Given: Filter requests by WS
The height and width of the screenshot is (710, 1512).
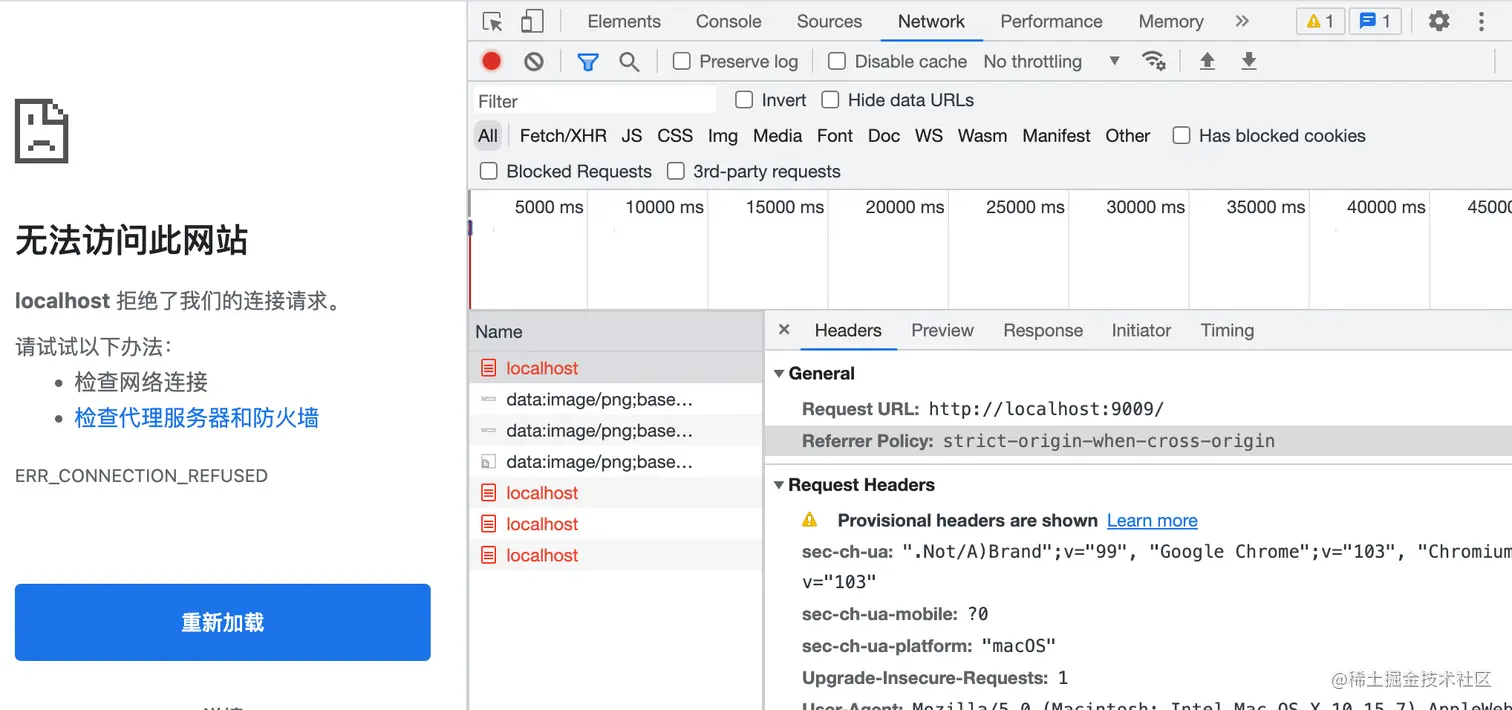Looking at the screenshot, I should tap(929, 135).
